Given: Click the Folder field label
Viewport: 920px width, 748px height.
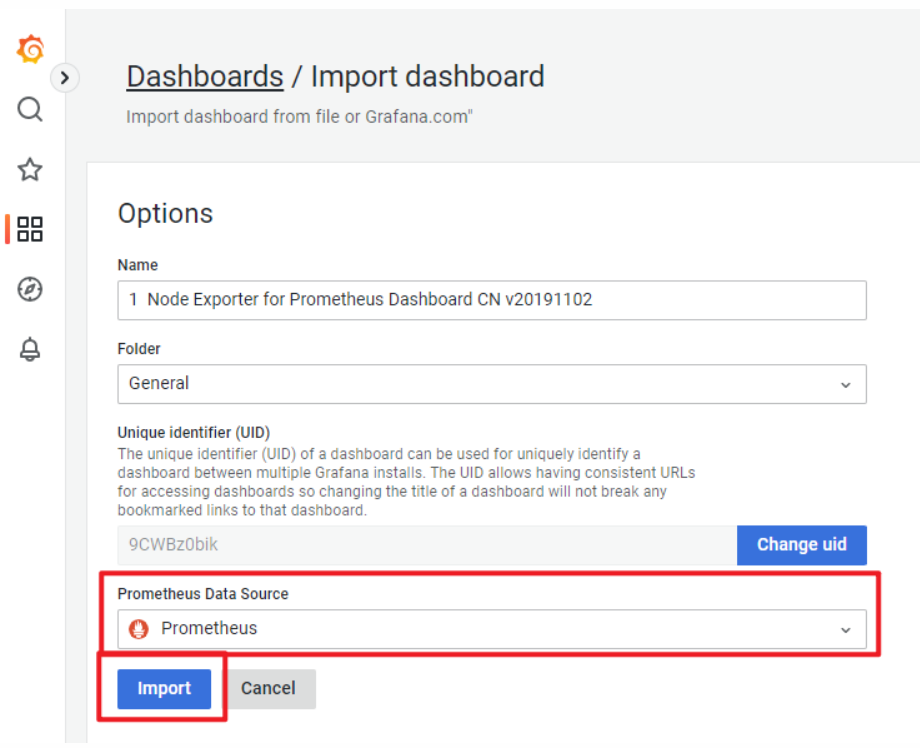Looking at the screenshot, I should pyautogui.click(x=138, y=348).
